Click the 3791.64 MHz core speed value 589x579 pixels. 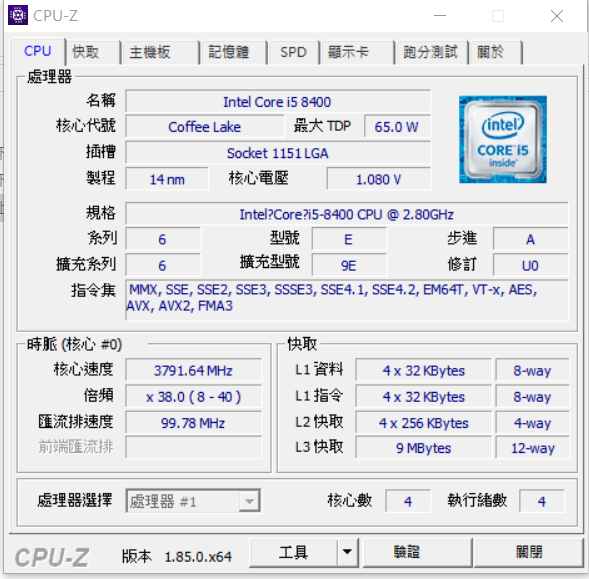pos(193,370)
